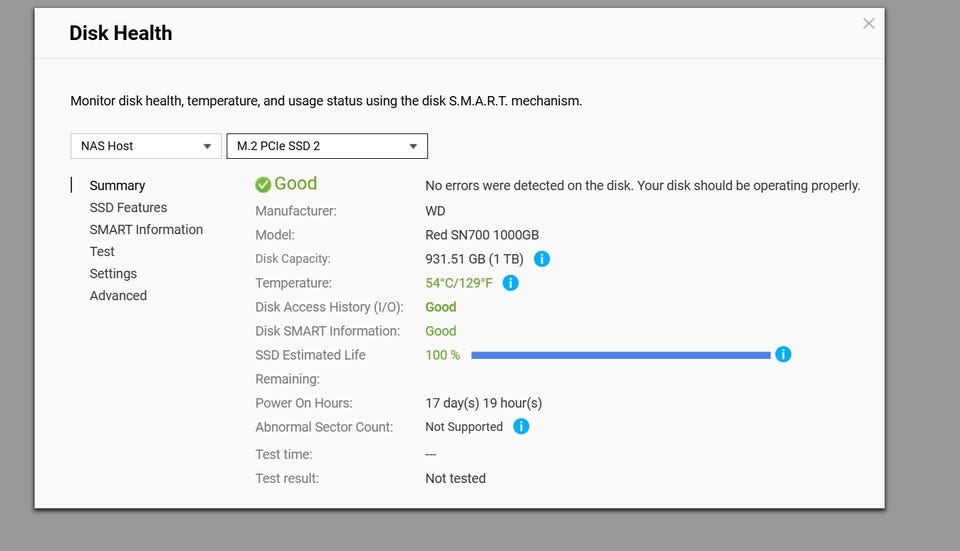
Task: Go to the Test section
Action: 102,252
